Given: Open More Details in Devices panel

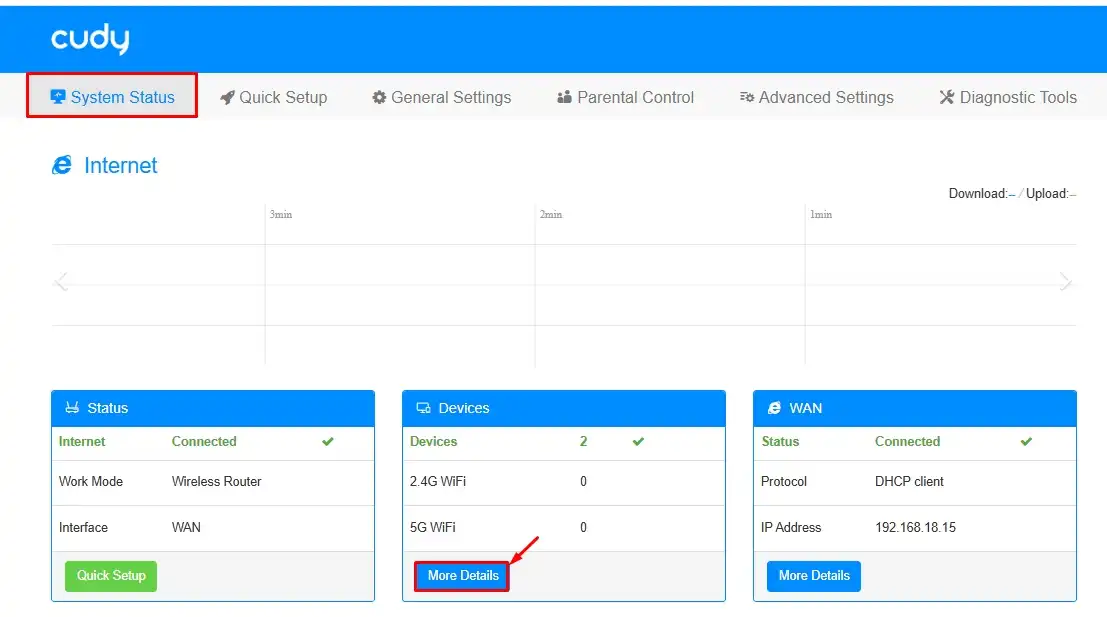Looking at the screenshot, I should (x=462, y=576).
